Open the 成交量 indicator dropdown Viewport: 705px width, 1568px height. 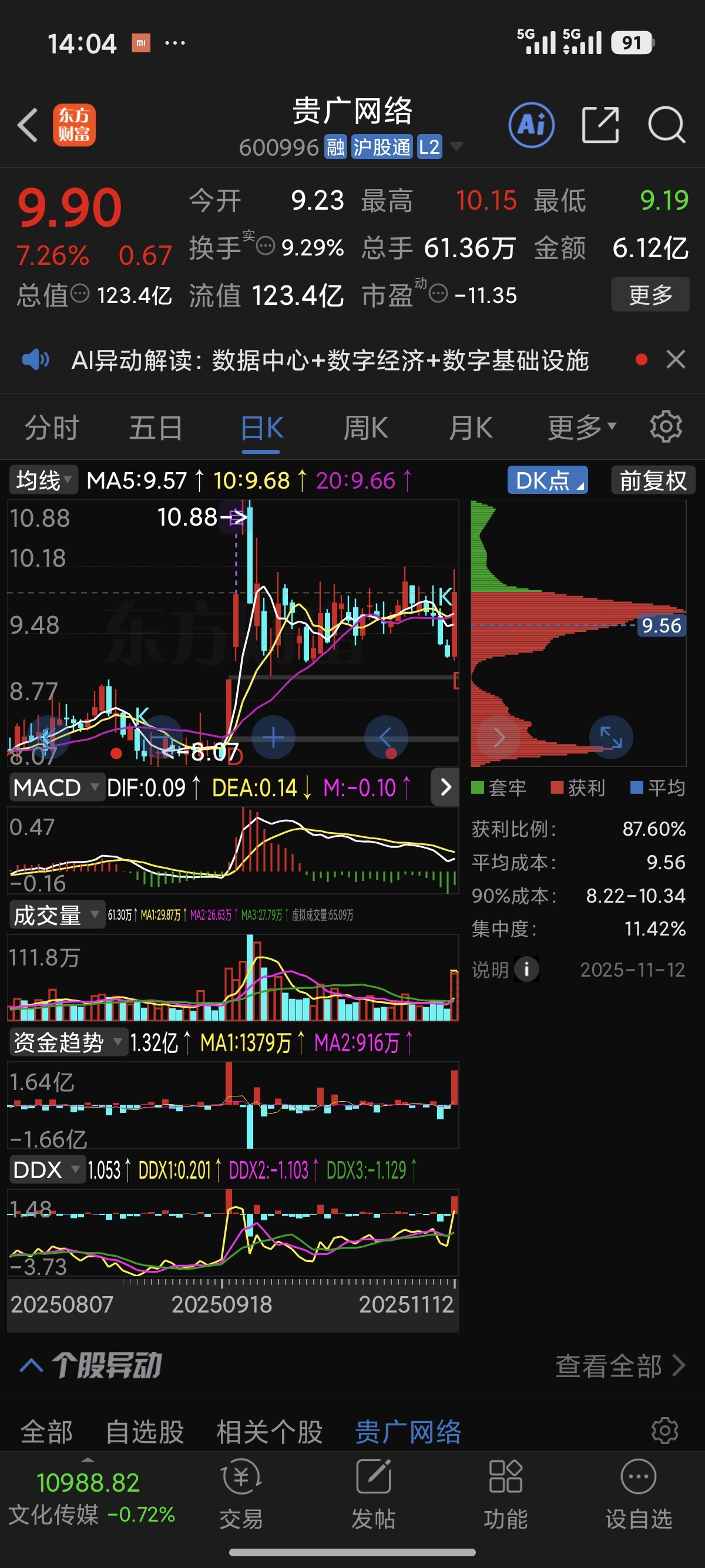[x=56, y=915]
